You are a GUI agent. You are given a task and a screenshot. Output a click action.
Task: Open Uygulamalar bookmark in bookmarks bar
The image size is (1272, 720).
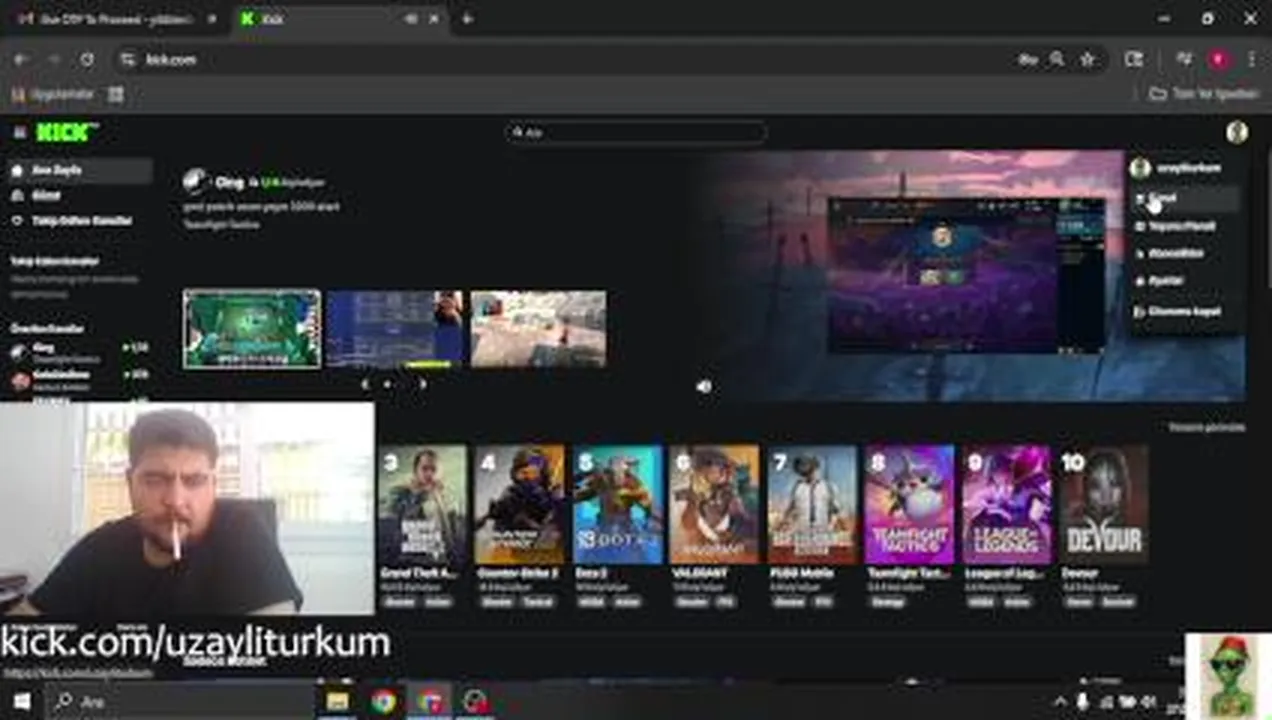point(52,94)
